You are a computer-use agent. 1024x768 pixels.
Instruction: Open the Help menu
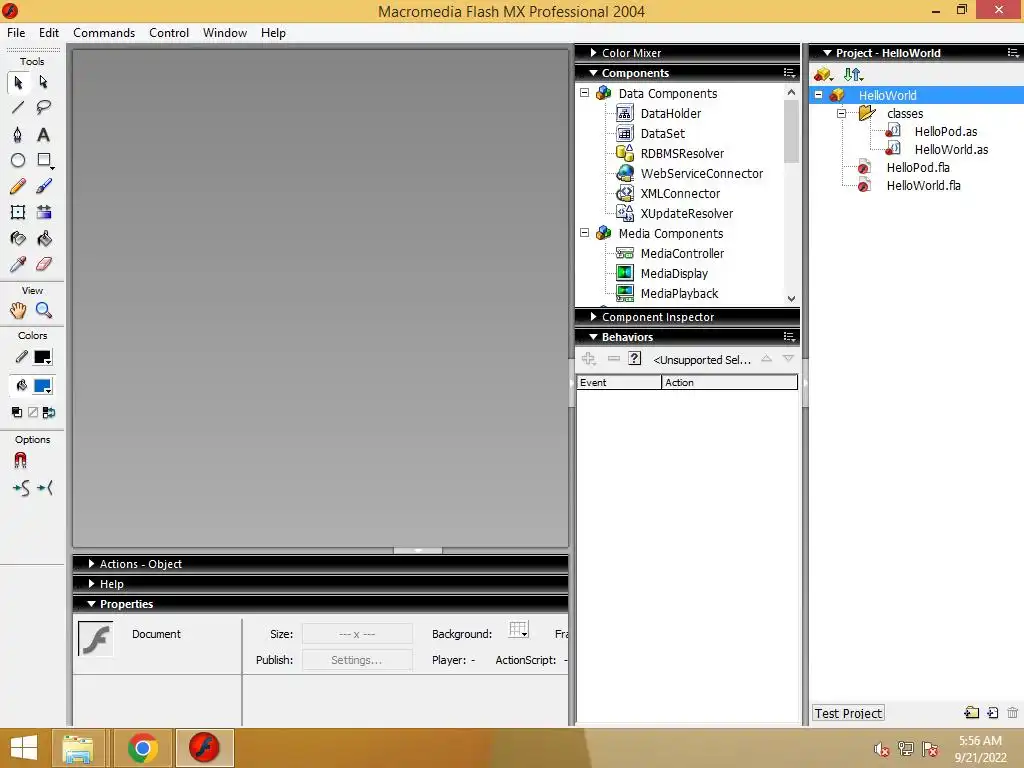pos(273,33)
